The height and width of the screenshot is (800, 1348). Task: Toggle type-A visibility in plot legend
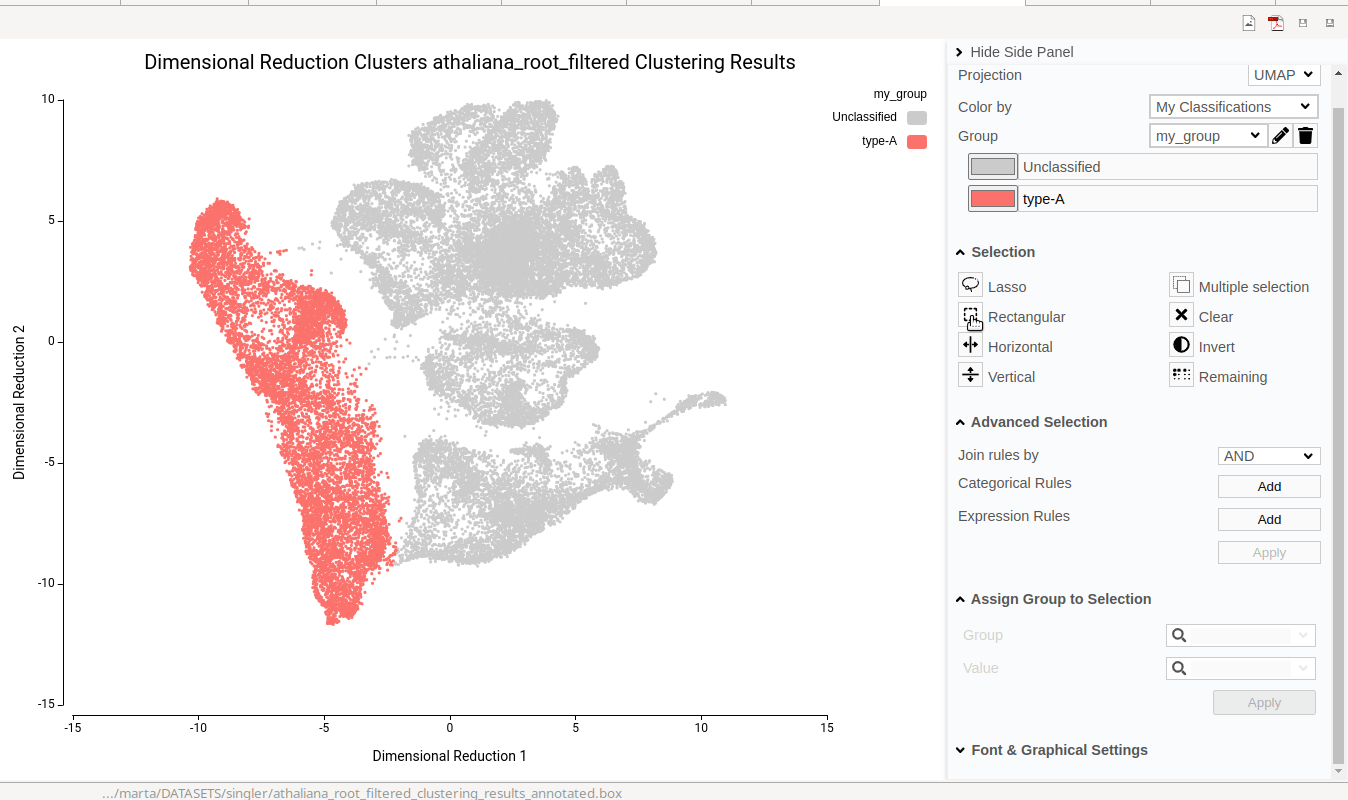coord(916,142)
